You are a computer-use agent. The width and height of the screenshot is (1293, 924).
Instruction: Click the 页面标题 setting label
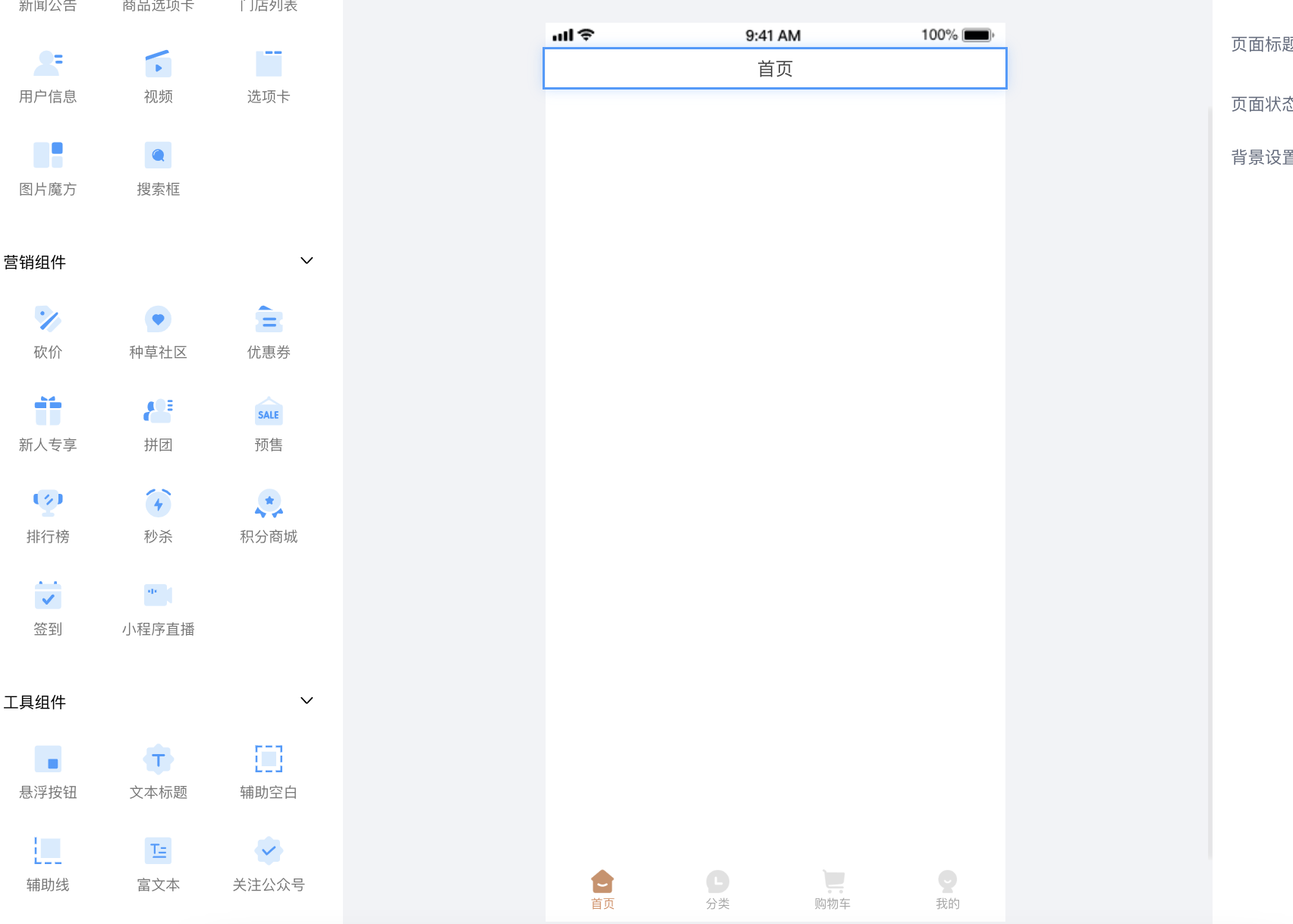point(1261,44)
